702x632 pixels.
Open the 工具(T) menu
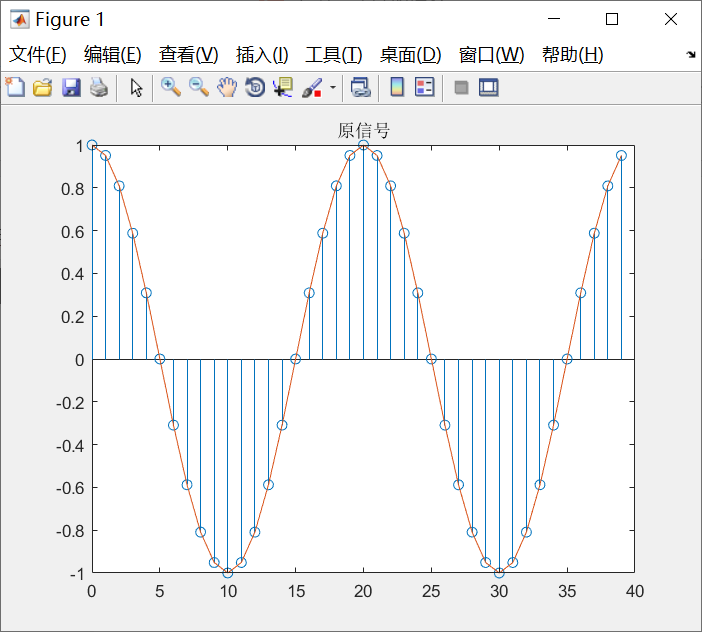[x=334, y=55]
